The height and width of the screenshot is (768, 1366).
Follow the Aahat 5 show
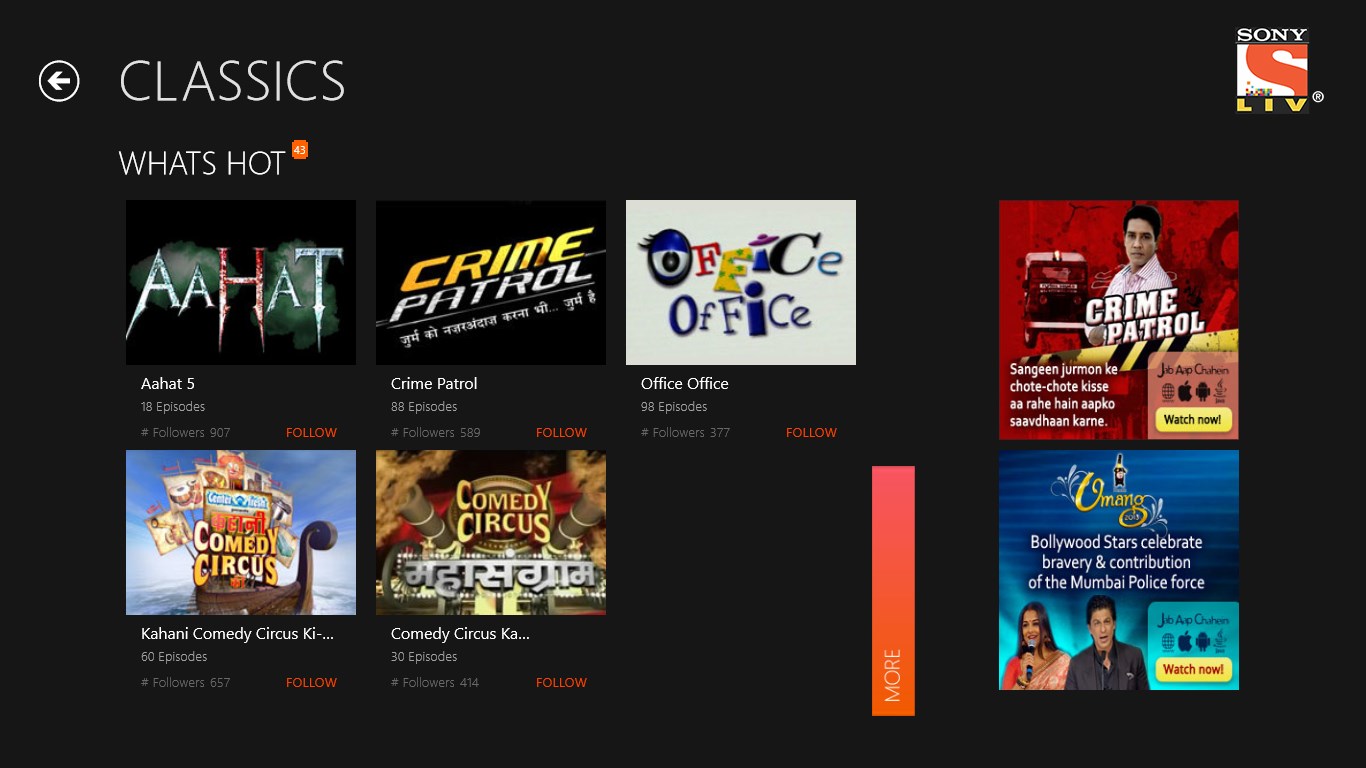click(311, 433)
